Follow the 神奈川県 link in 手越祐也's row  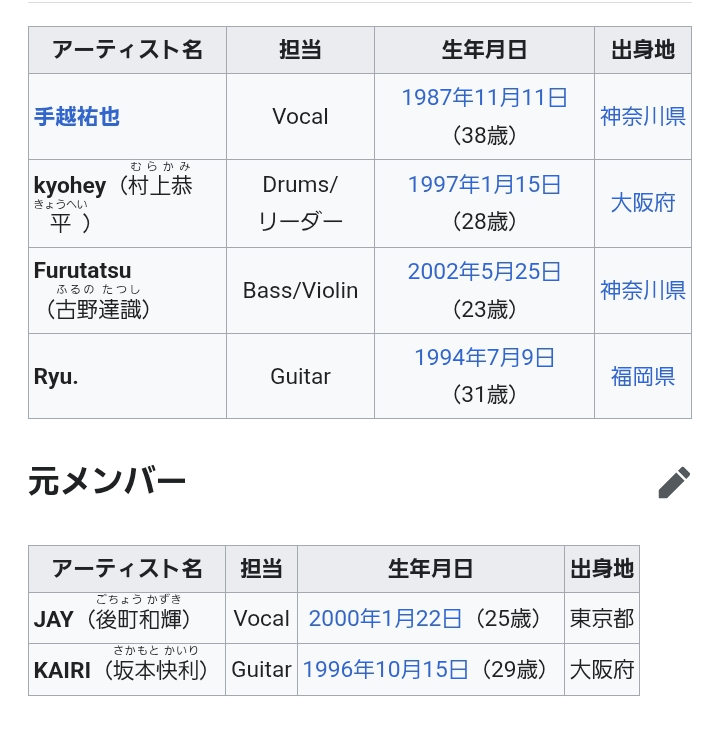643,116
